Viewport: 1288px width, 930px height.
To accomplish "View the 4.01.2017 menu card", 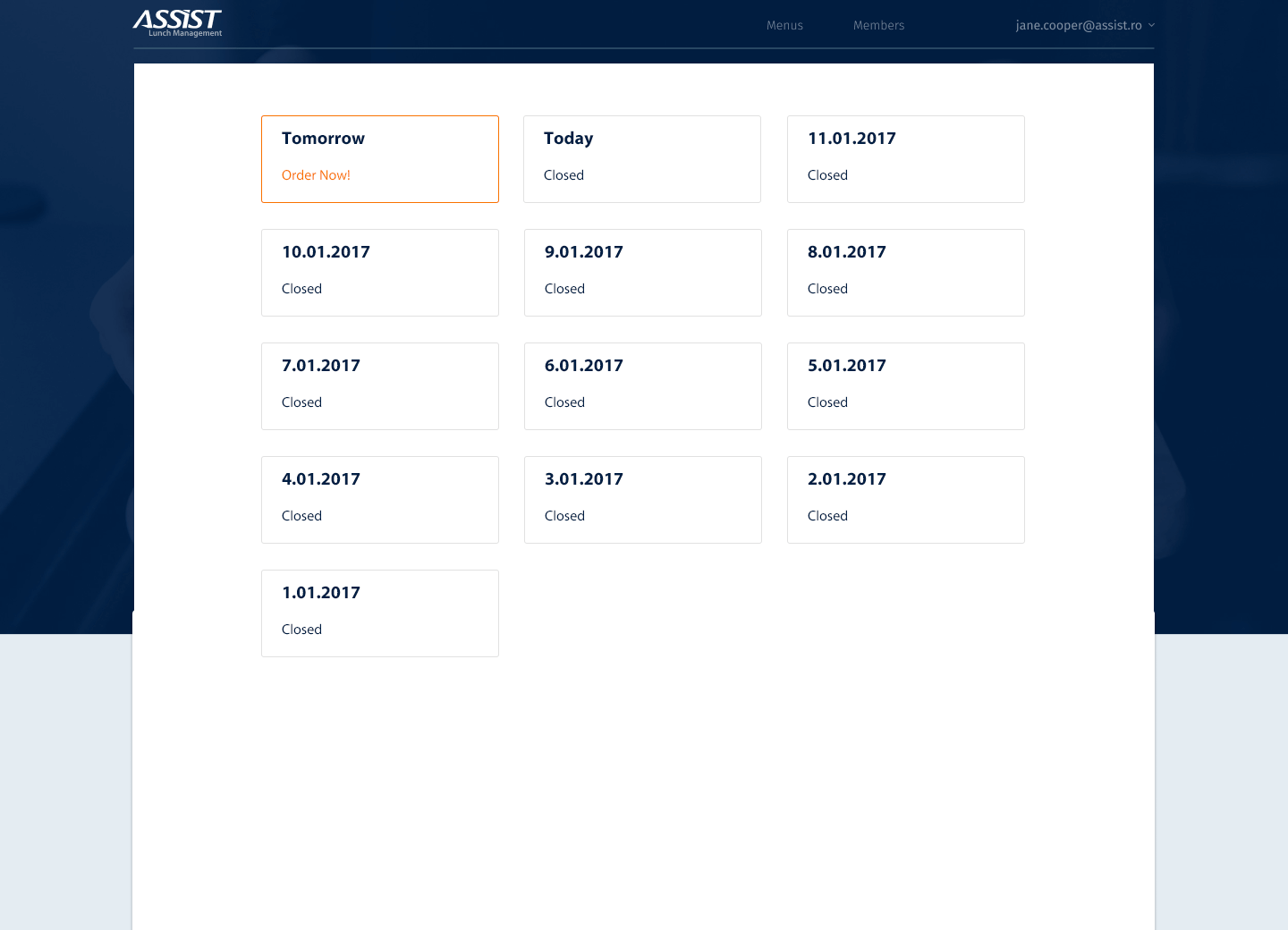I will tap(380, 500).
